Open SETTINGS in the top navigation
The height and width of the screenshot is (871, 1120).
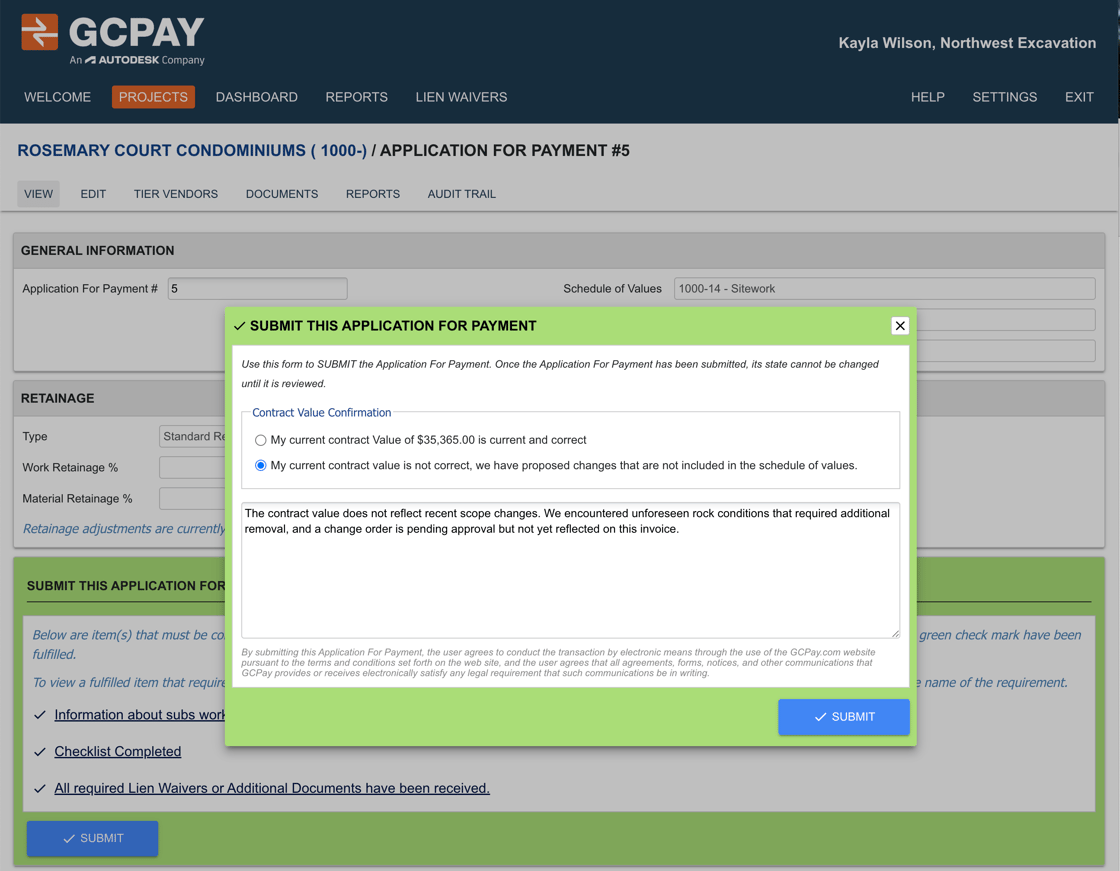(x=1004, y=97)
